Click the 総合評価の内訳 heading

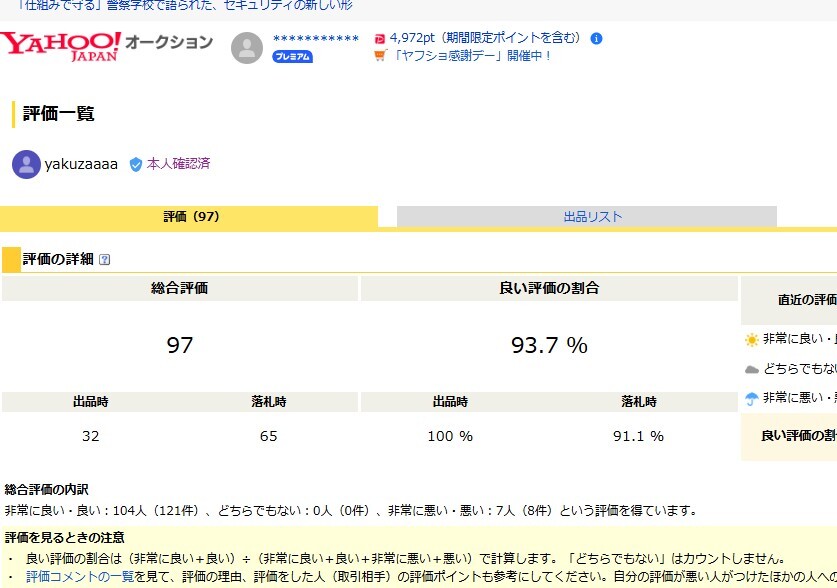click(46, 490)
